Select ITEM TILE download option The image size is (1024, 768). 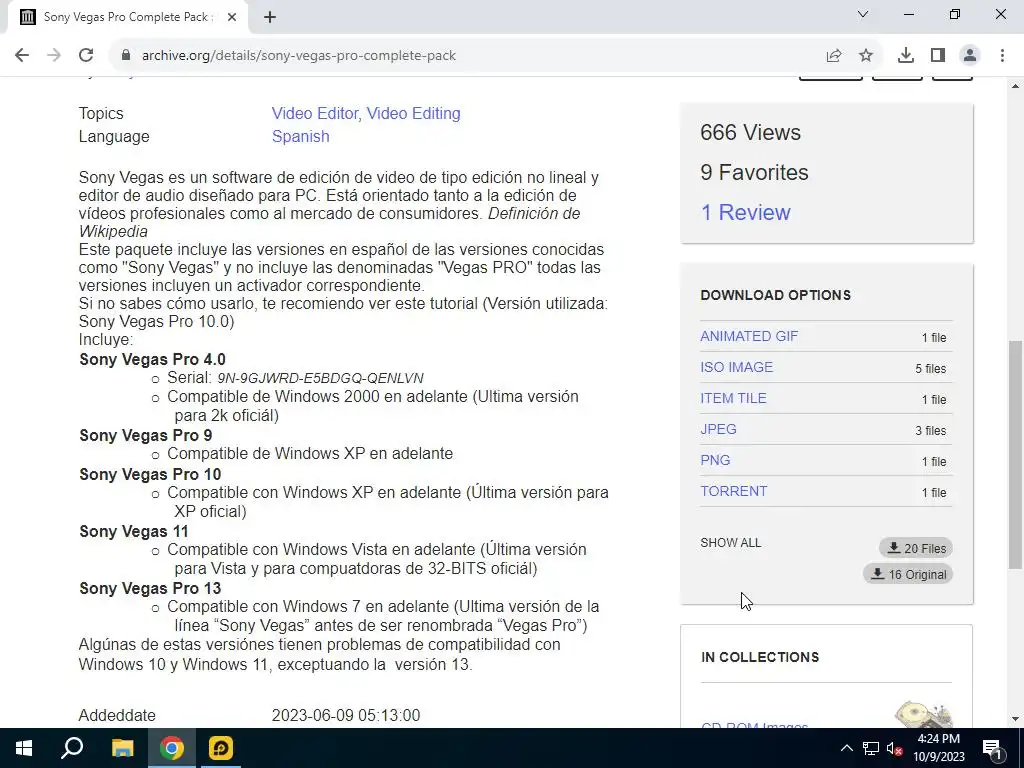click(x=733, y=398)
